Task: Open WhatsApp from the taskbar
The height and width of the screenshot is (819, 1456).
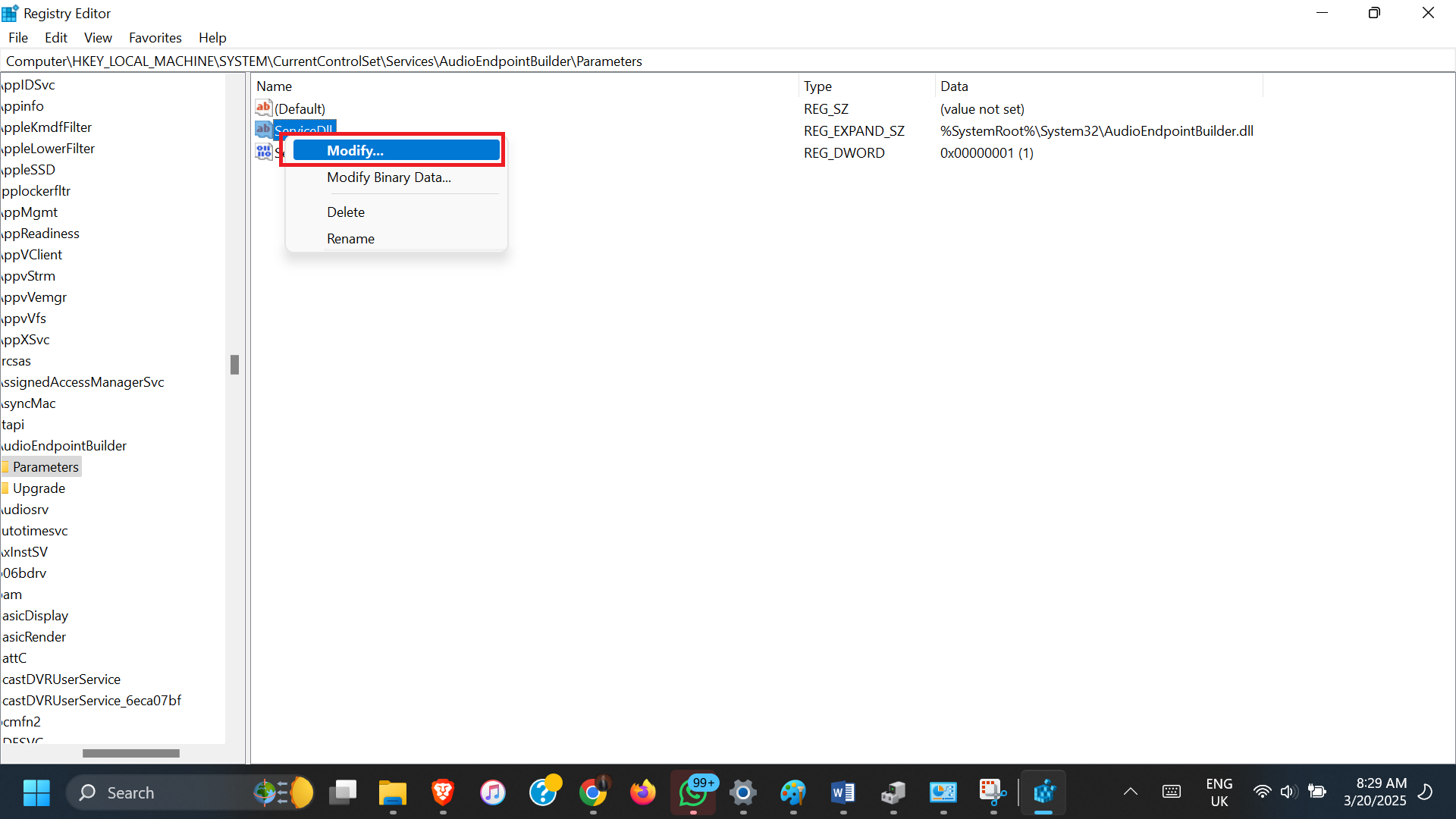Action: click(693, 792)
